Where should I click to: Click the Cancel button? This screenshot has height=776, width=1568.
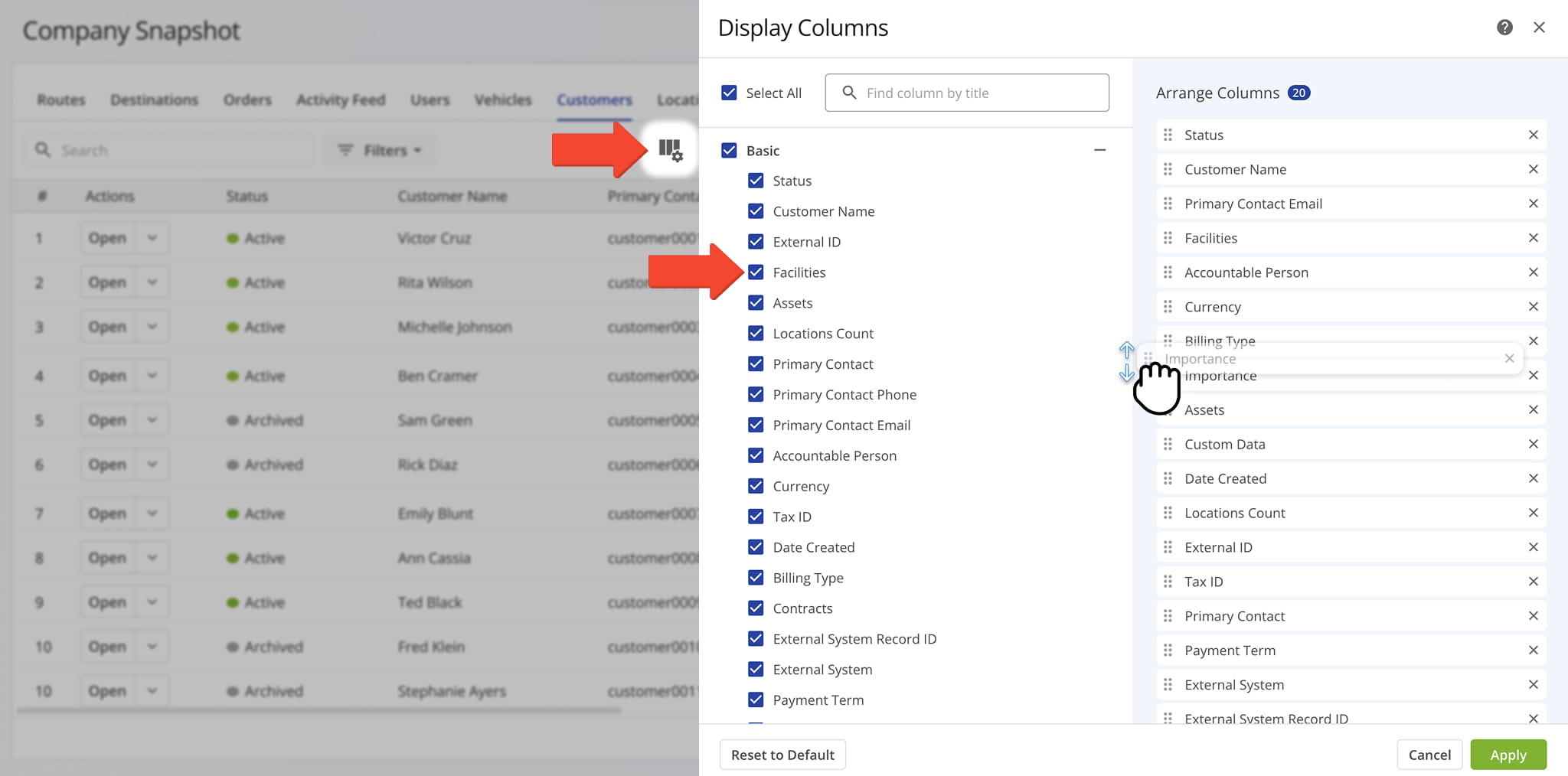click(1429, 755)
